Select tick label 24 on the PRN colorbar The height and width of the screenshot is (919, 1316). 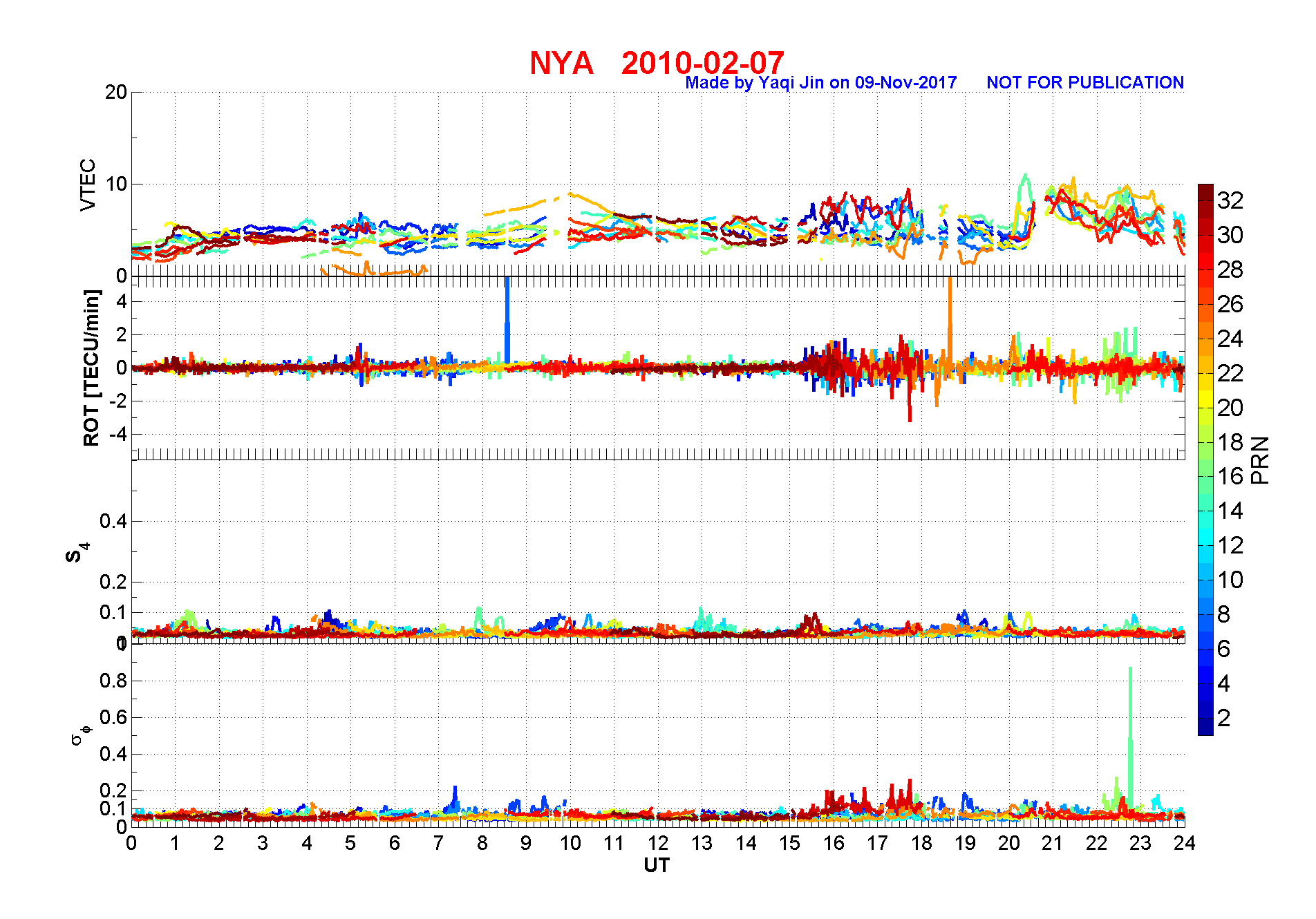pos(1230,339)
